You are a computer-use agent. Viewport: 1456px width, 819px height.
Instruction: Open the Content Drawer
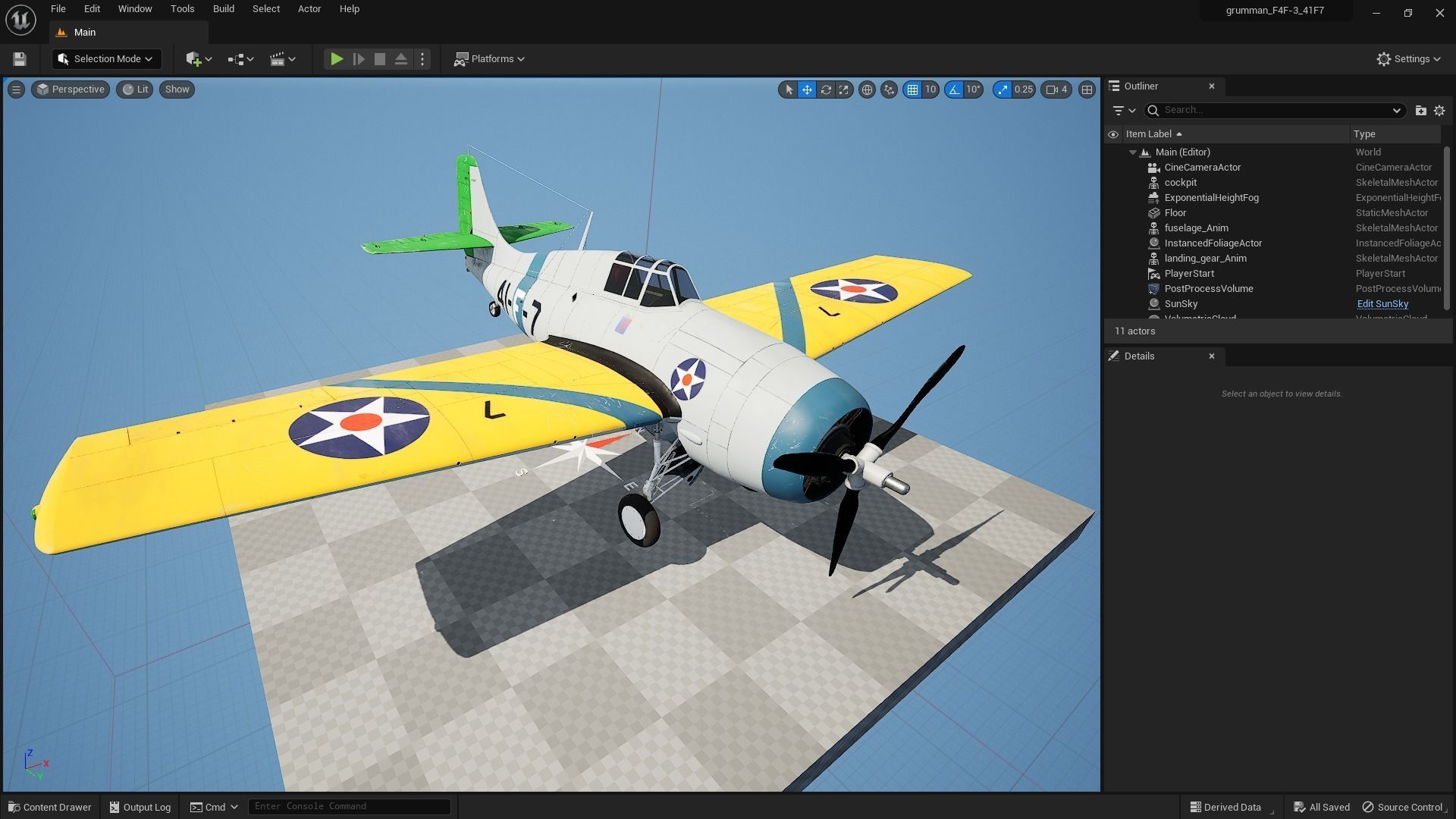tap(50, 807)
